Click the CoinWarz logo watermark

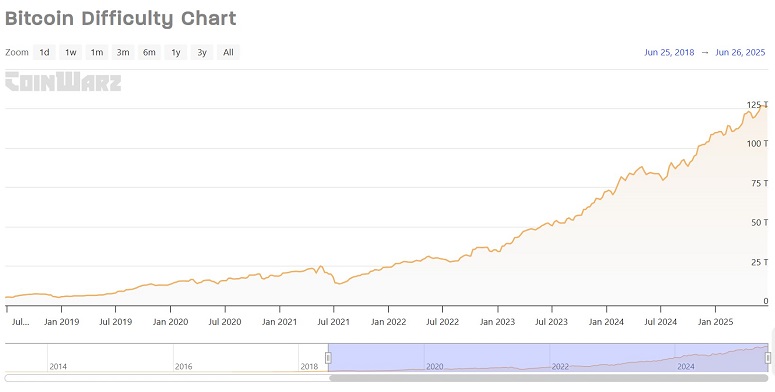(x=63, y=82)
